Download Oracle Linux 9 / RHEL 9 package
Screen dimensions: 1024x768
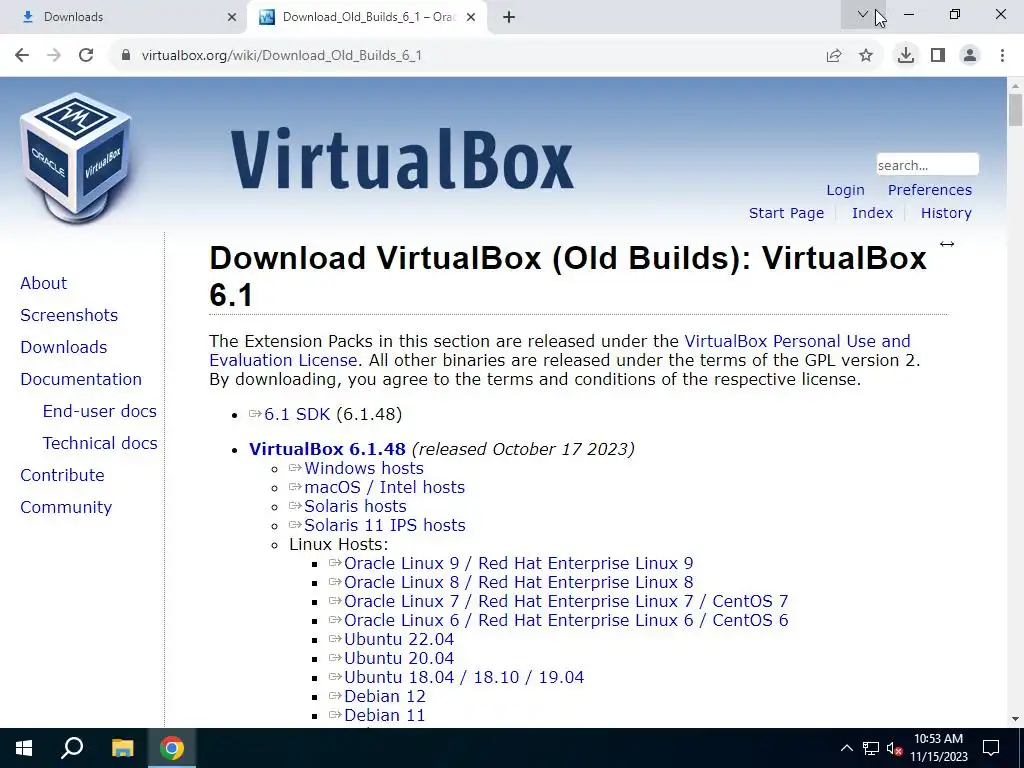pos(519,563)
